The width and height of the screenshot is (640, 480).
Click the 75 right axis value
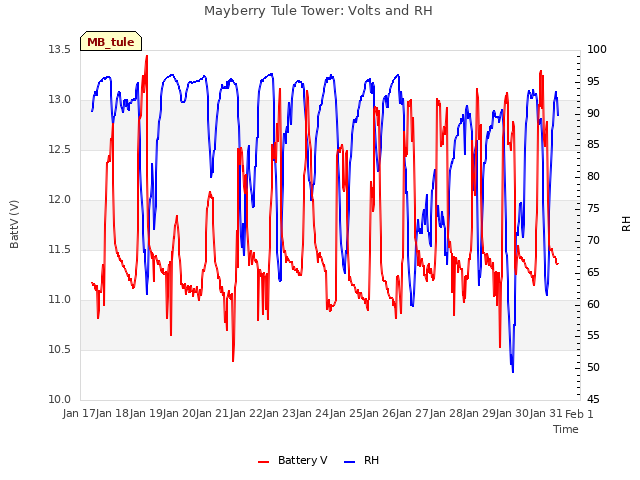coord(593,208)
